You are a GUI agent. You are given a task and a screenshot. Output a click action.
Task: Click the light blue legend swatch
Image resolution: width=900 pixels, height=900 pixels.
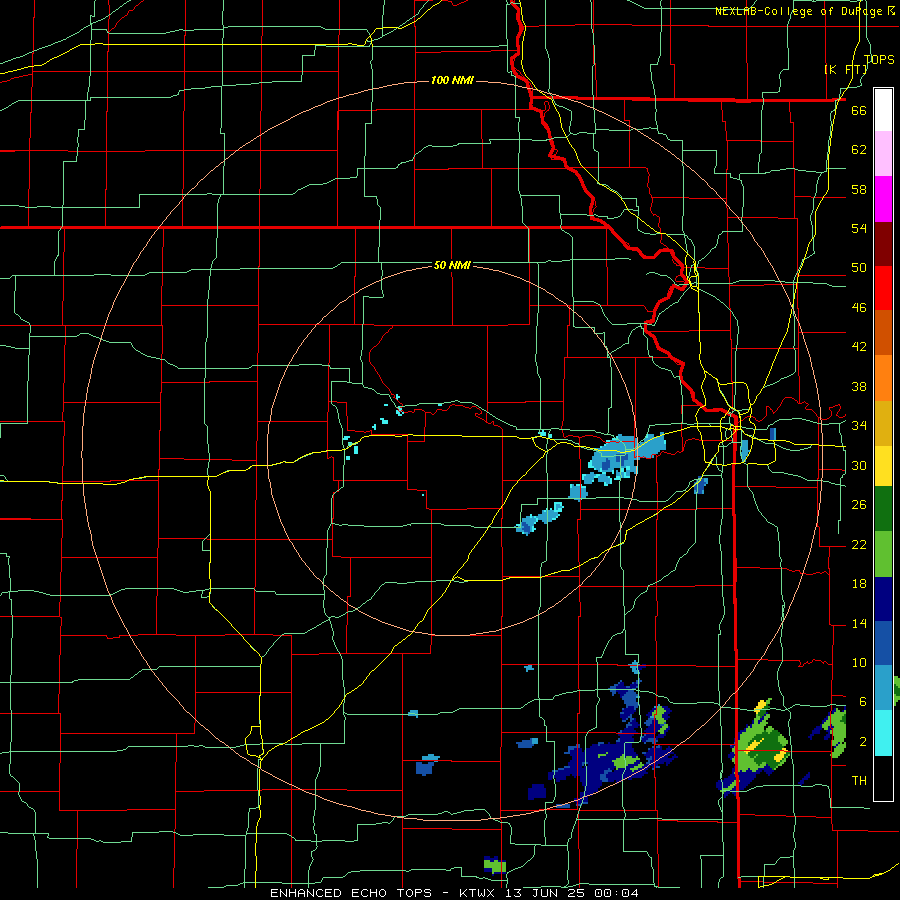pos(883,688)
